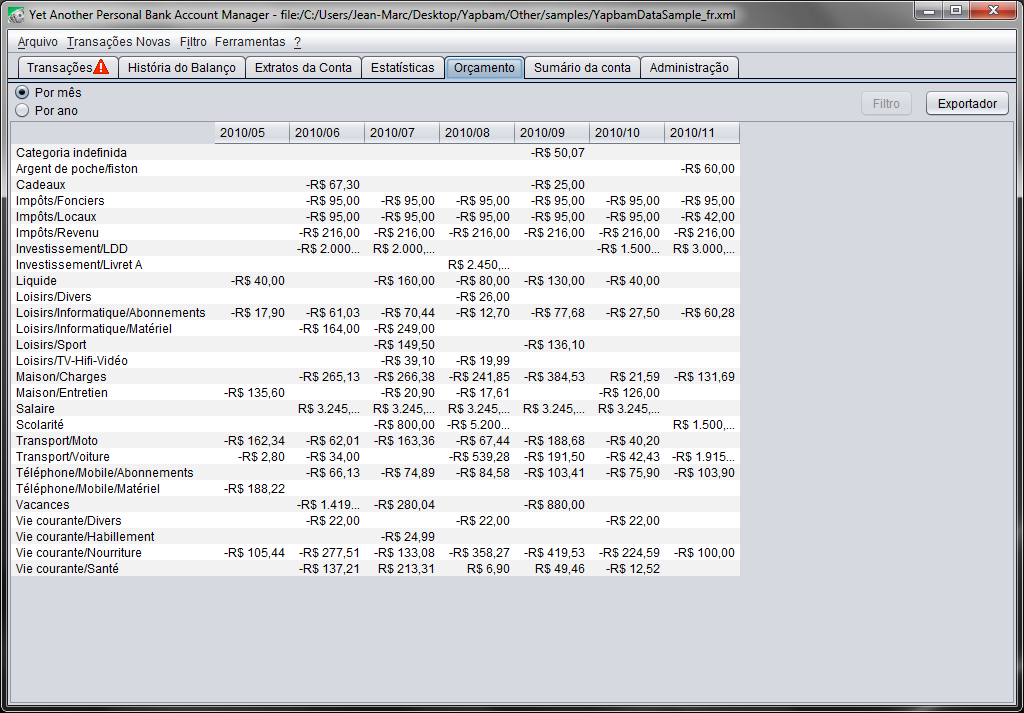
Task: Click the -R$ 67,30 Cadeaux cell
Action: (x=327, y=185)
